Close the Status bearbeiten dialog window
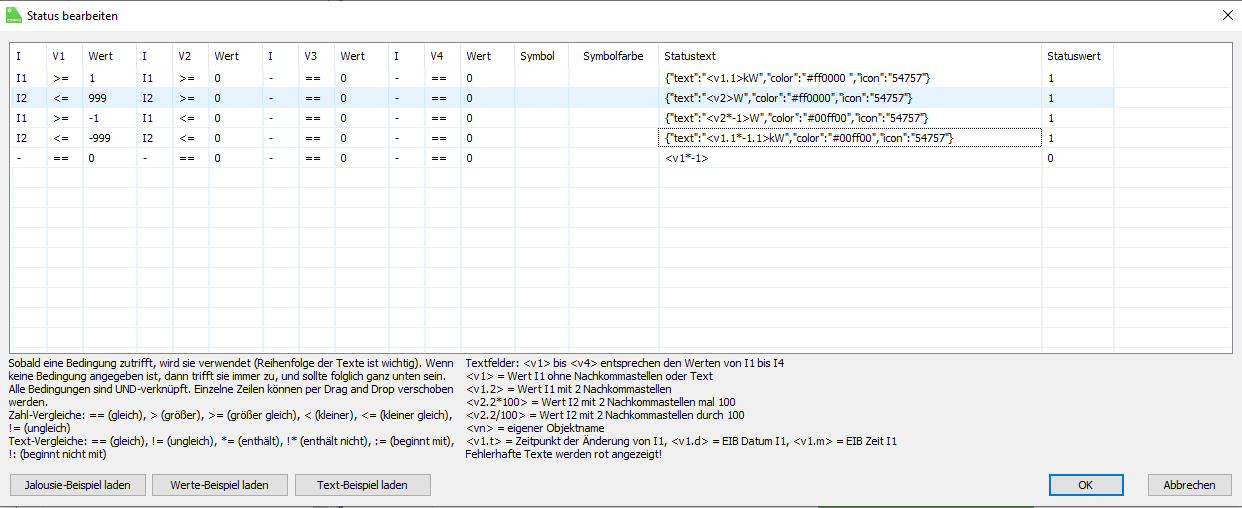The height and width of the screenshot is (508, 1242). coord(1227,15)
